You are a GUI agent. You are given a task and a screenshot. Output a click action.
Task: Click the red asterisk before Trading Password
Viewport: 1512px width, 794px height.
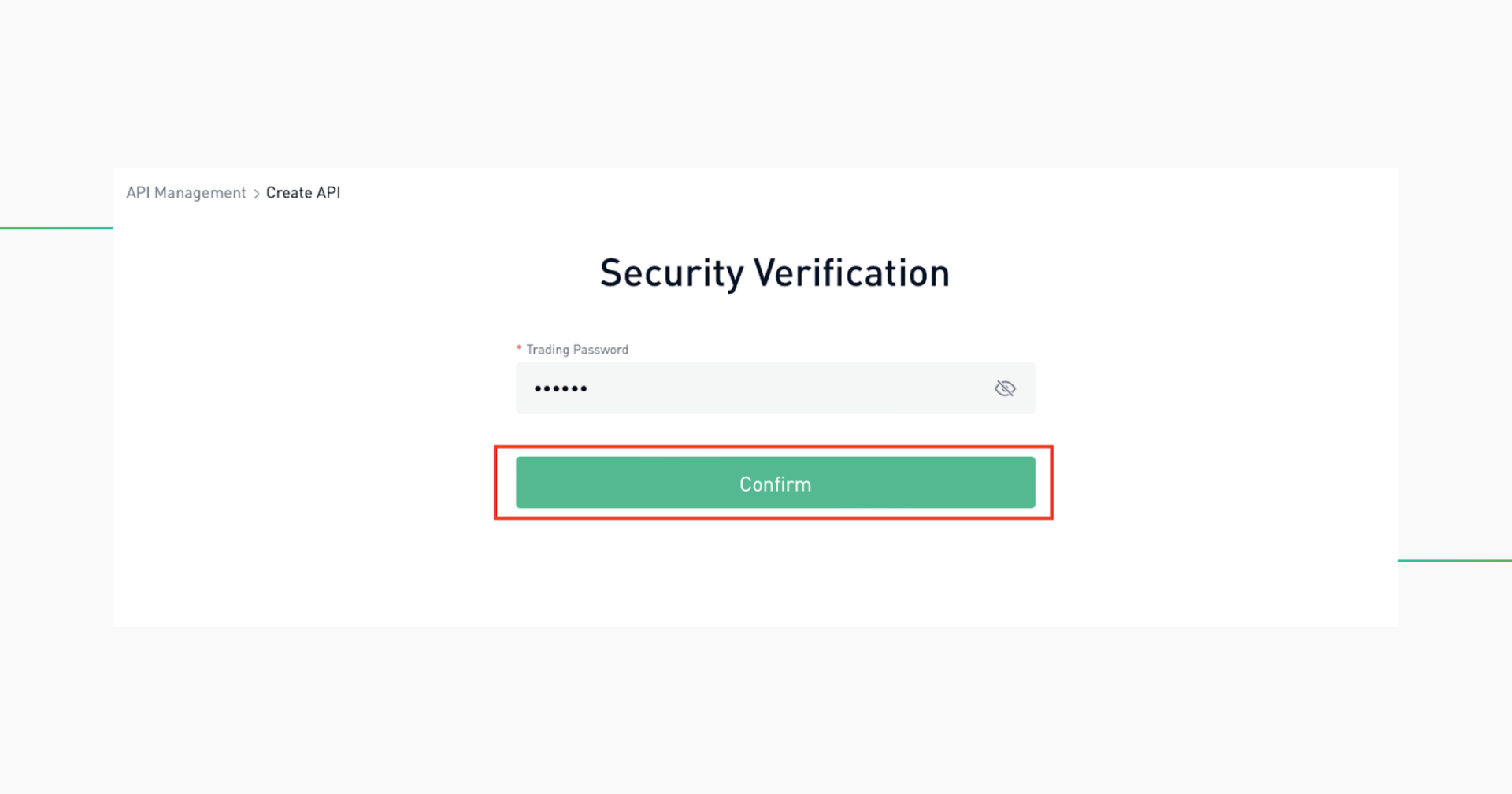click(x=518, y=348)
